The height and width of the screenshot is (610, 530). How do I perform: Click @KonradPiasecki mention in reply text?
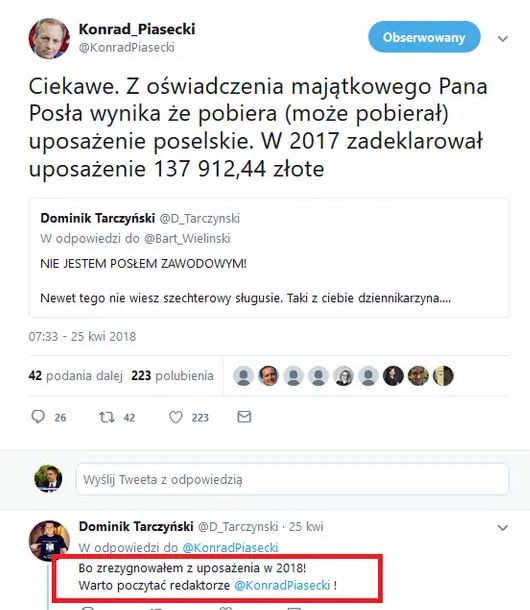(x=283, y=585)
